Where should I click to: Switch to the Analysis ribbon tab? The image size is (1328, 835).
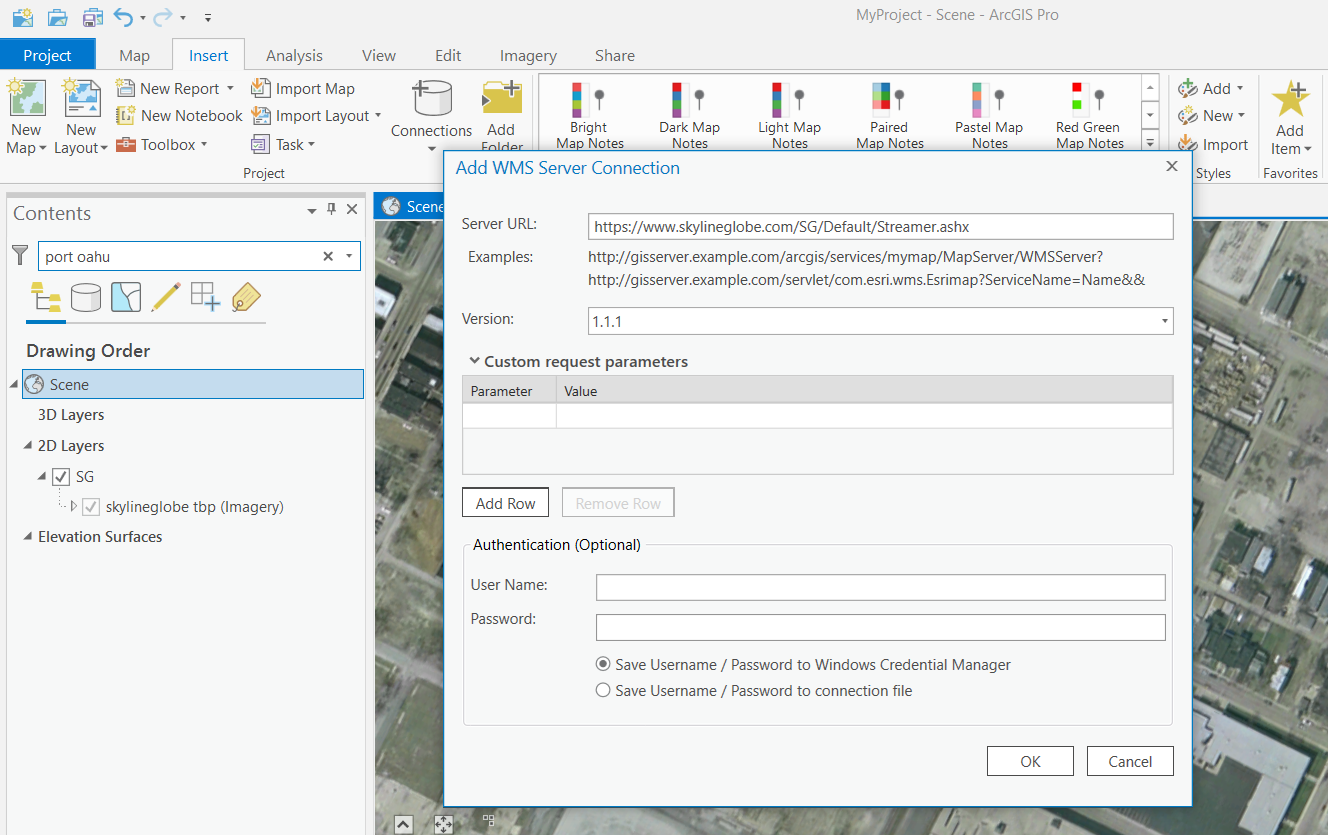(x=294, y=55)
